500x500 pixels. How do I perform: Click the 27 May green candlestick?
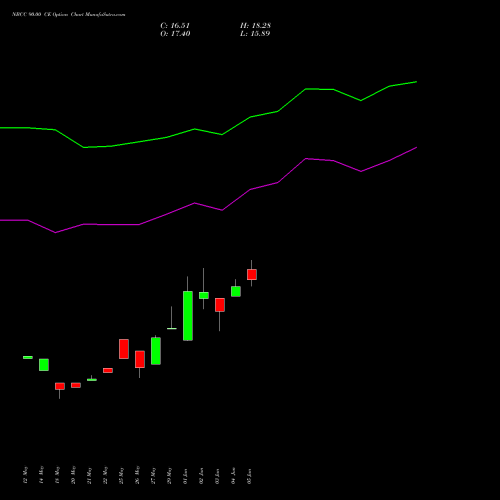[156, 351]
